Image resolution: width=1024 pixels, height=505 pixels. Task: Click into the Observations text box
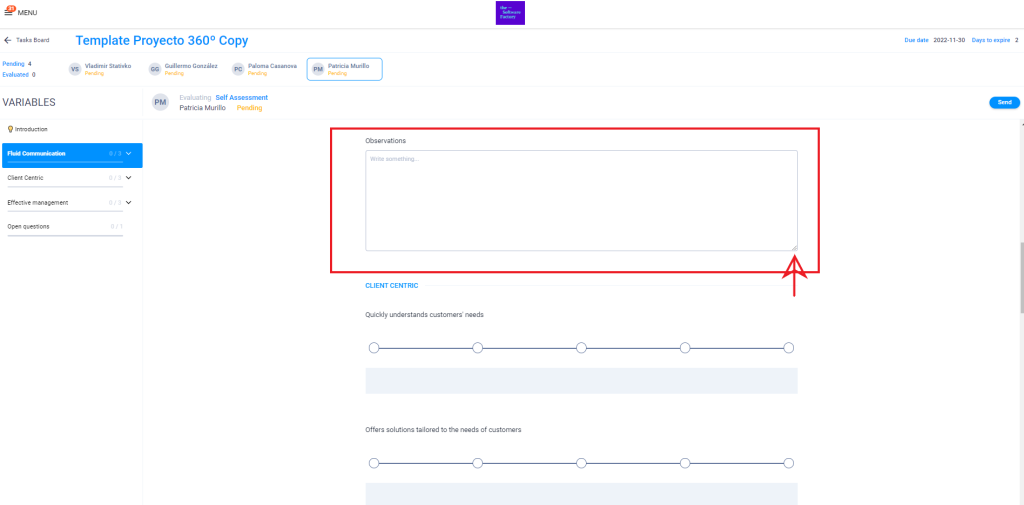[x=581, y=200]
